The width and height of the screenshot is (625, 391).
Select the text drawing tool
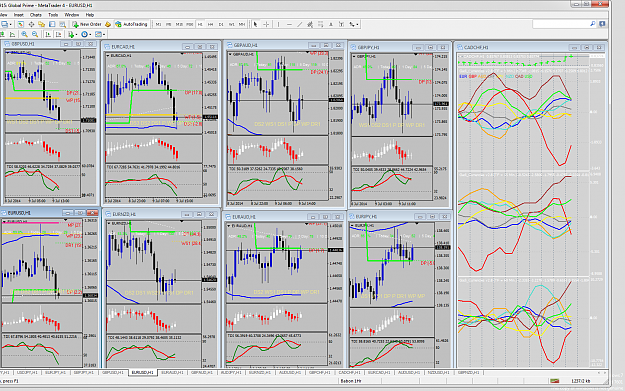pyautogui.click(x=330, y=24)
